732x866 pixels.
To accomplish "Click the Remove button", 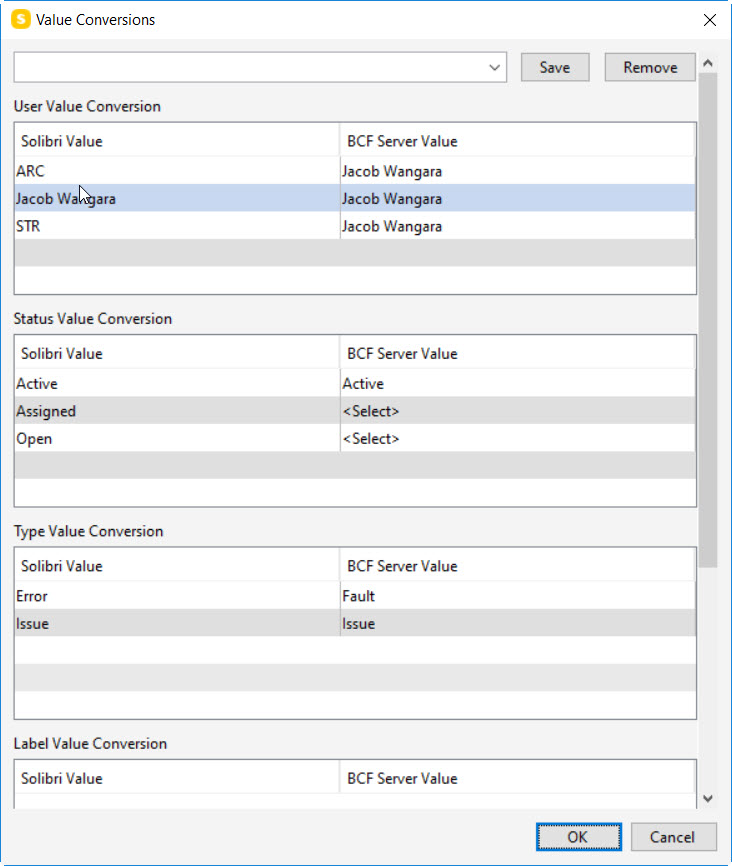I will coord(650,67).
